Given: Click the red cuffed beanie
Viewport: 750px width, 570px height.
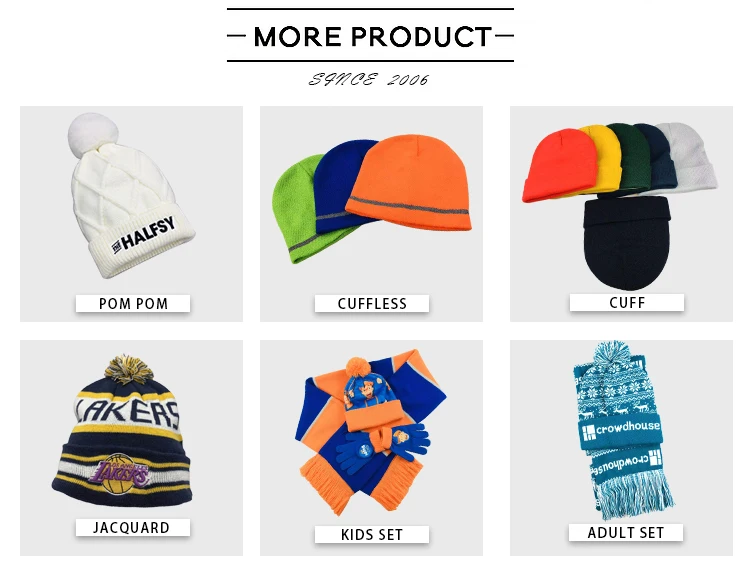Looking at the screenshot, I should click(x=559, y=165).
